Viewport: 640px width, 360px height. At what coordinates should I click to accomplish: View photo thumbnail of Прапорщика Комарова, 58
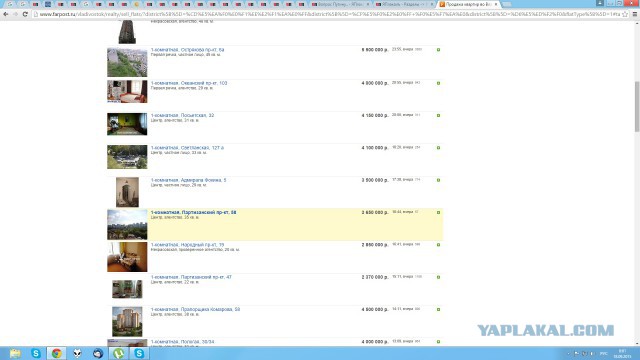127,322
